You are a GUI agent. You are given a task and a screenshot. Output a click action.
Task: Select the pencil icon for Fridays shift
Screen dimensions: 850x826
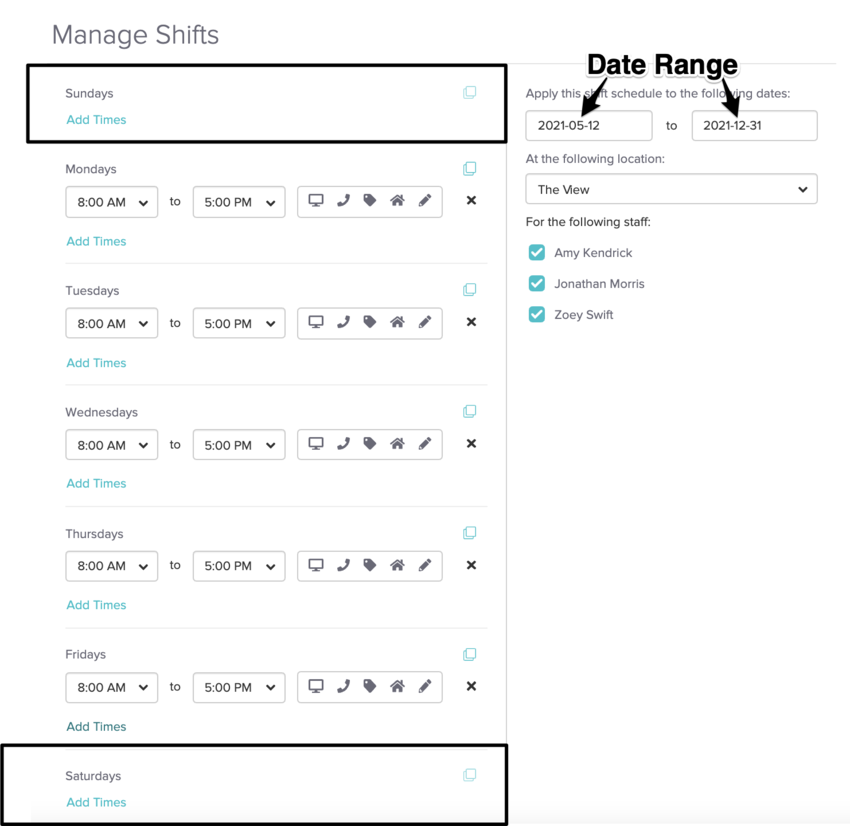click(x=425, y=687)
